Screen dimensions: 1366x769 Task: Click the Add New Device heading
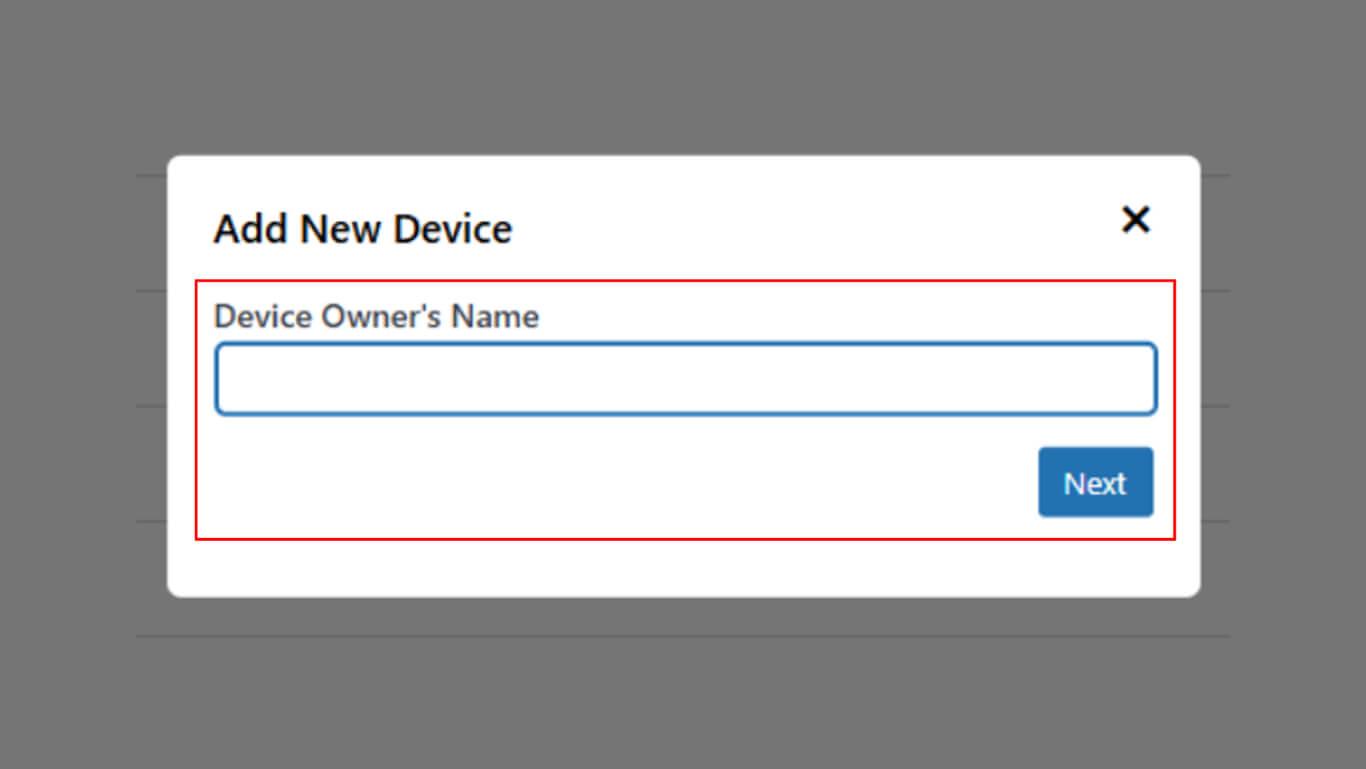pyautogui.click(x=362, y=229)
